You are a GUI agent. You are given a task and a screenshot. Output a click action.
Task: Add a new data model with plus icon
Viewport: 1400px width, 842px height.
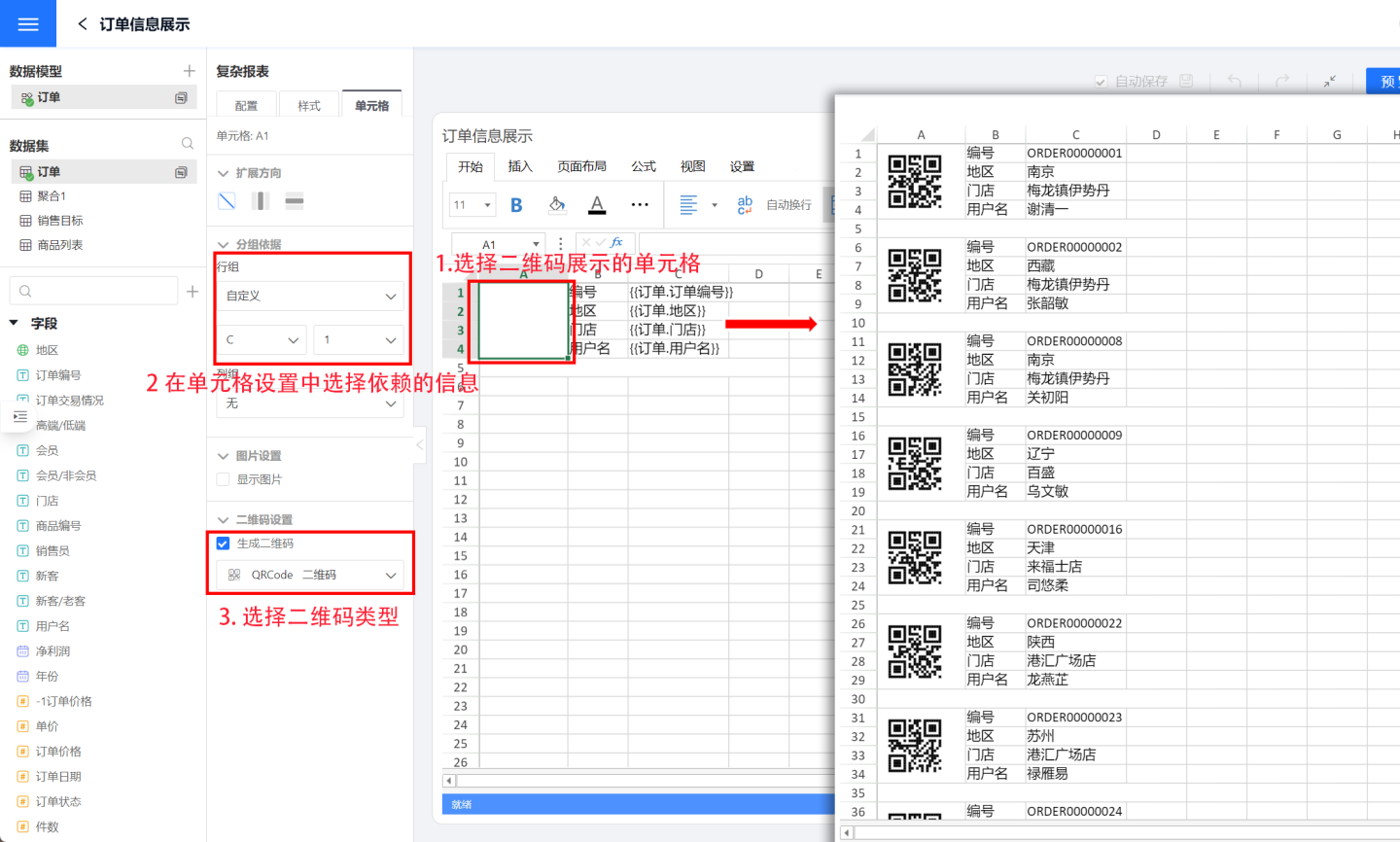(x=190, y=71)
